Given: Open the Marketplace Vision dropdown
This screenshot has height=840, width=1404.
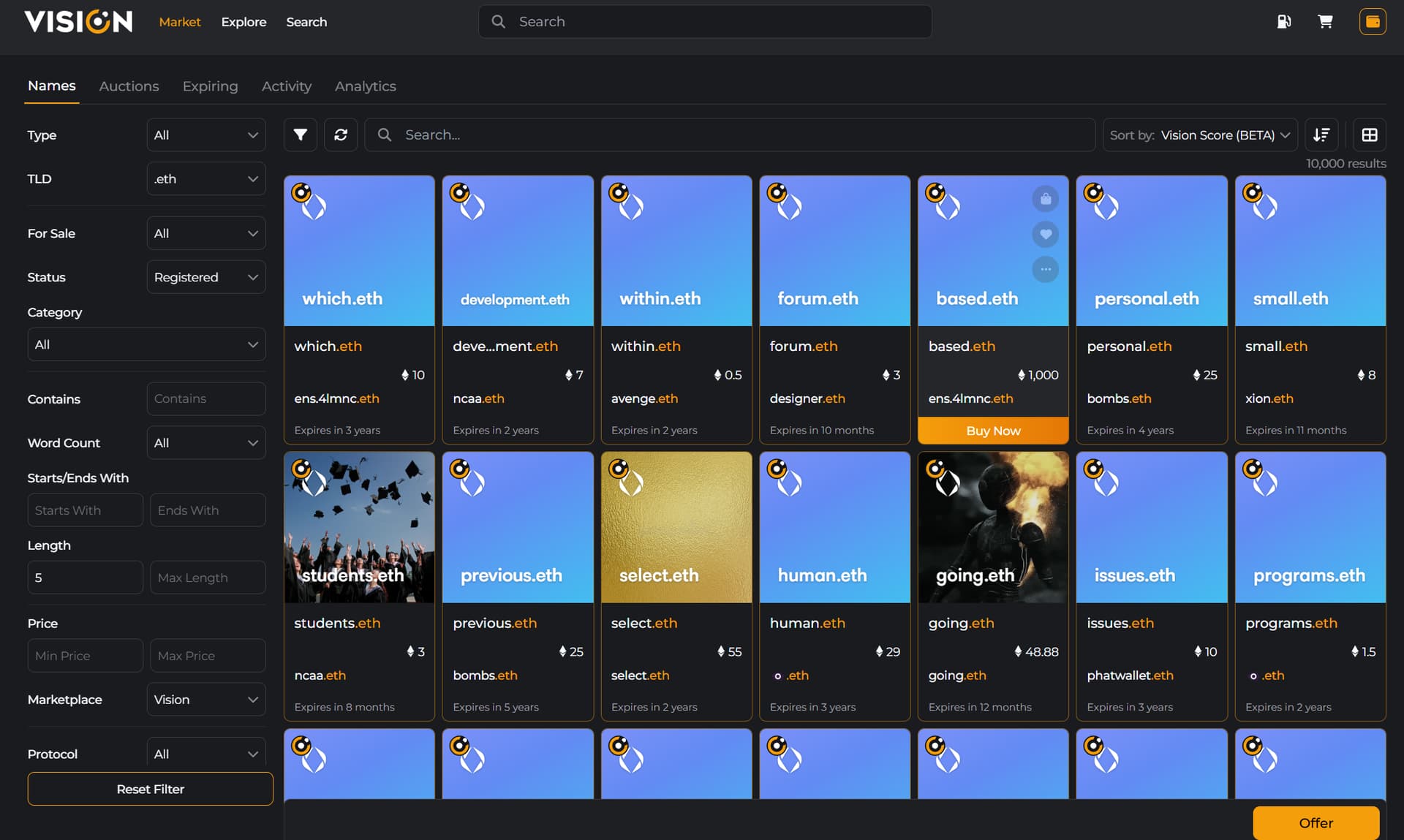Looking at the screenshot, I should 206,700.
